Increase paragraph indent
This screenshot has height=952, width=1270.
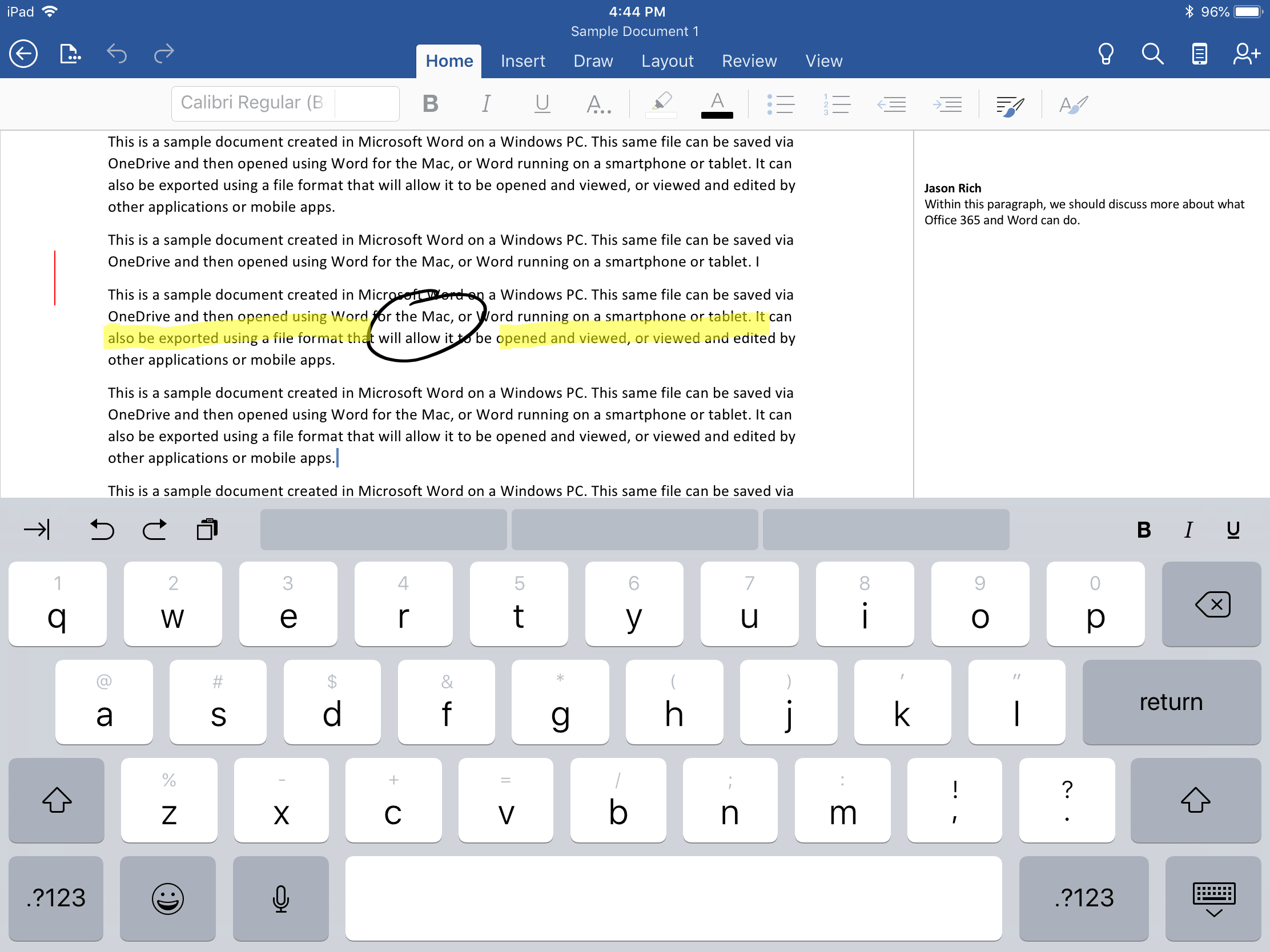[x=947, y=104]
